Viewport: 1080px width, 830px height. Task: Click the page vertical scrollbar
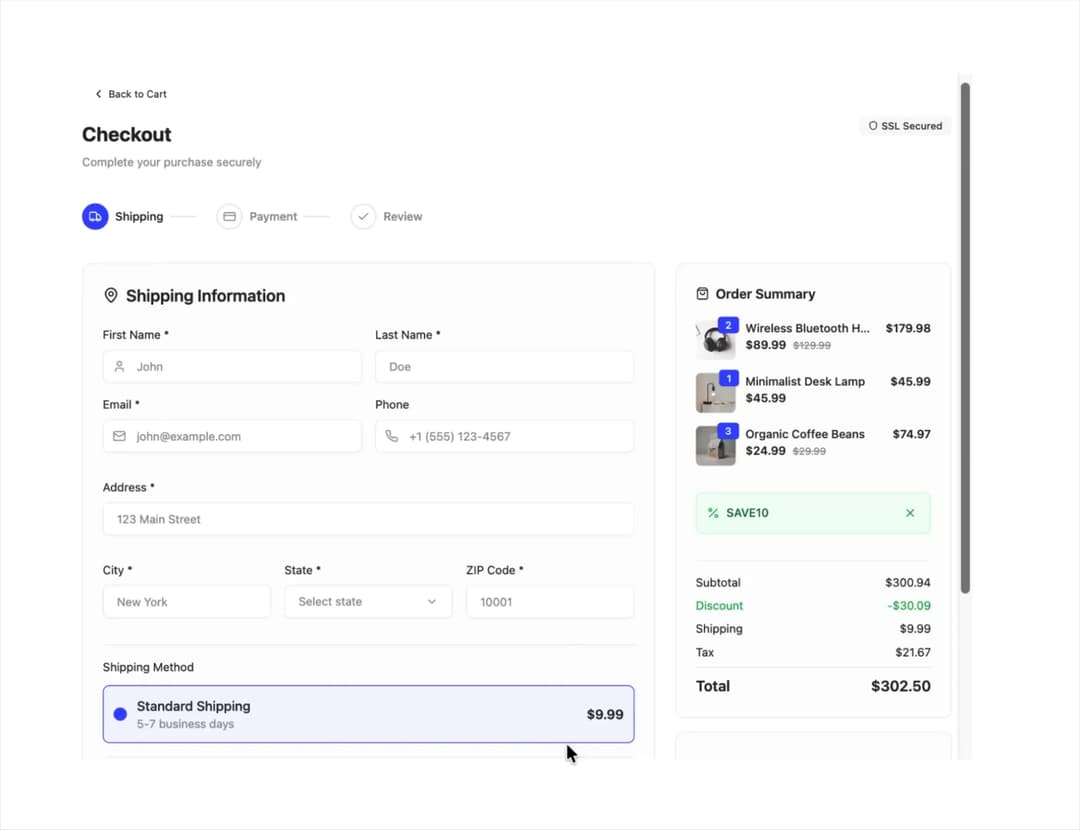pos(965,338)
